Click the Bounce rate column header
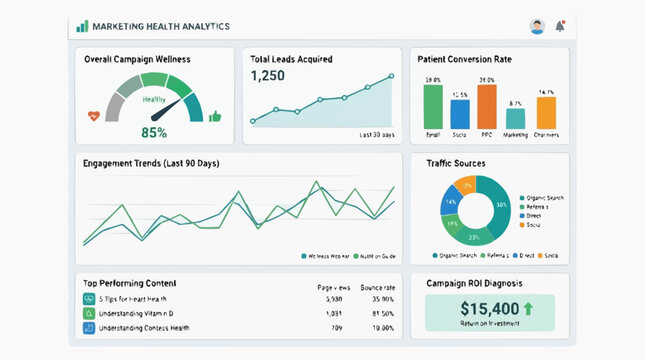 tap(378, 288)
